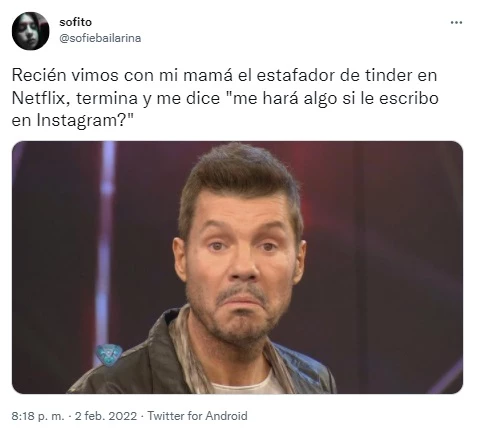
Task: Click the word mamá in the tweet
Action: [x=207, y=75]
